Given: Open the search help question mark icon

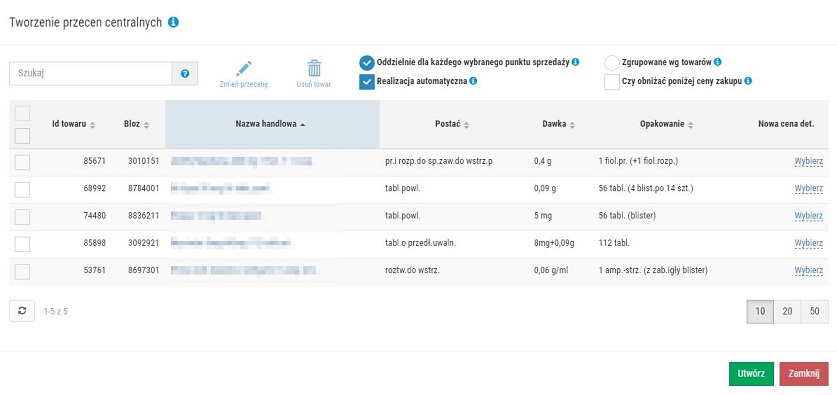Looking at the screenshot, I should (x=185, y=74).
